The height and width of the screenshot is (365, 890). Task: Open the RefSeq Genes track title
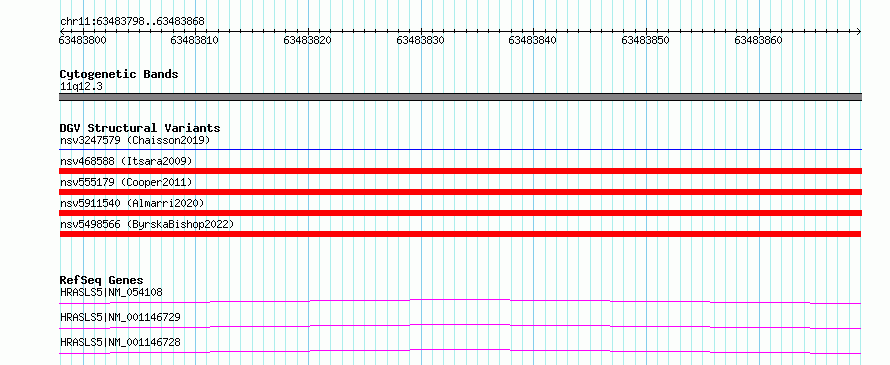(x=102, y=280)
